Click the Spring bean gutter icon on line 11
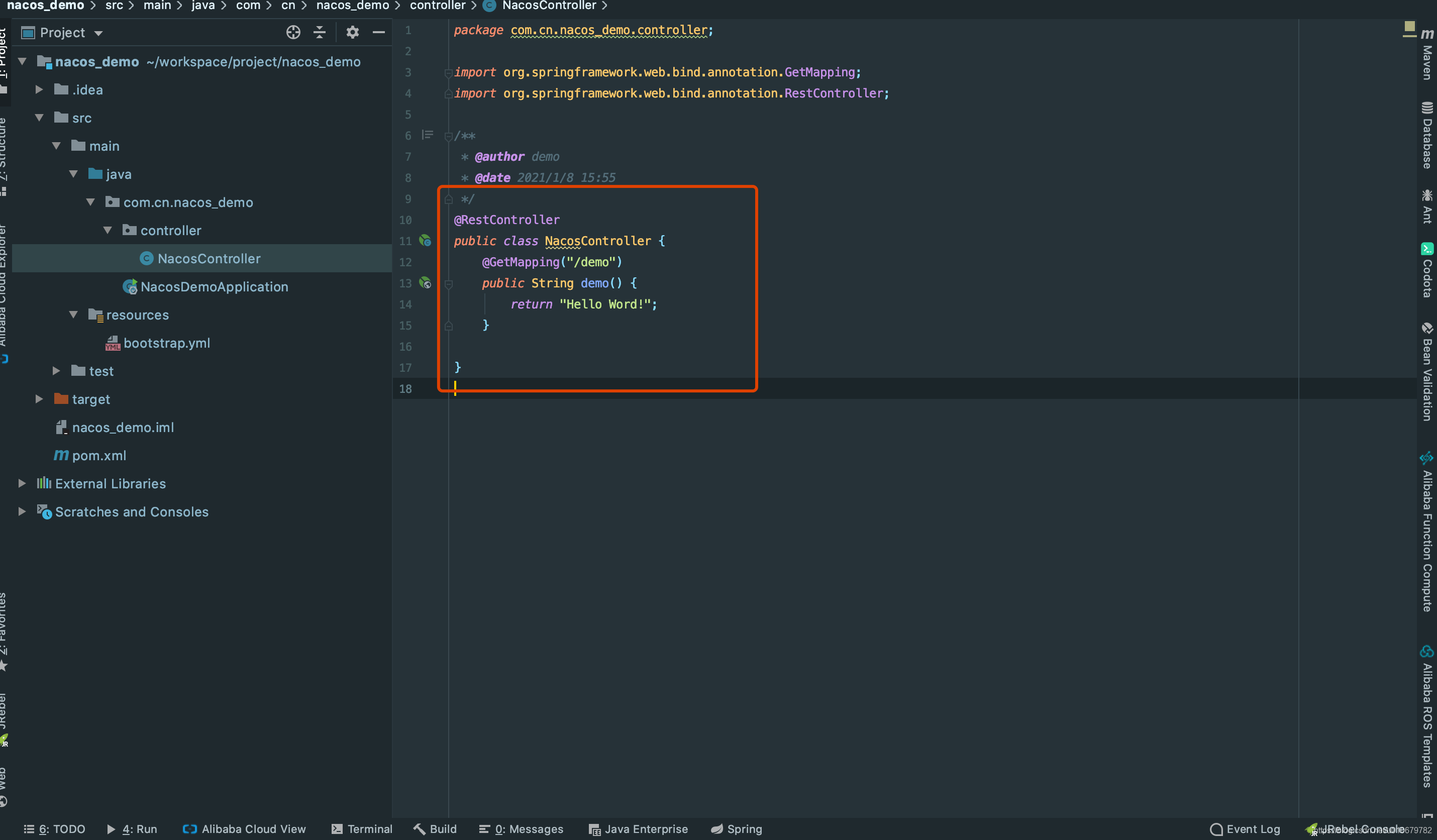1437x840 pixels. click(x=426, y=241)
